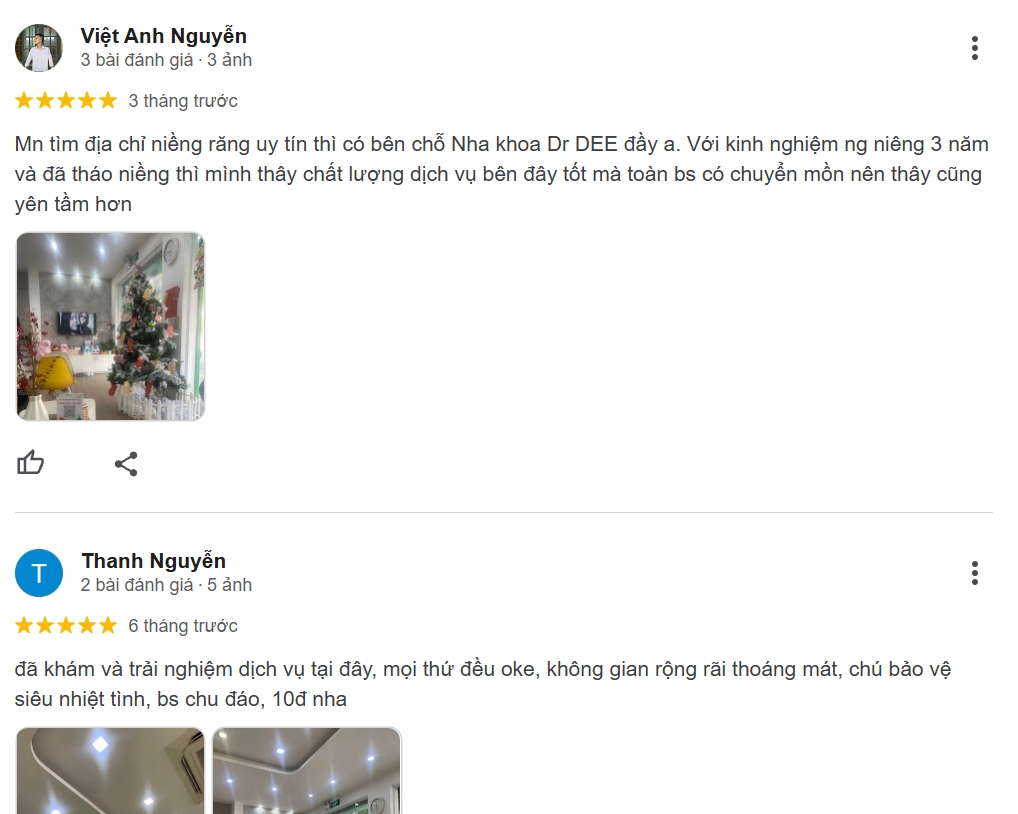1018x814 pixels.
Task: Click '2 bài đánh giá · 5 ảnh' details
Action: (x=166, y=585)
